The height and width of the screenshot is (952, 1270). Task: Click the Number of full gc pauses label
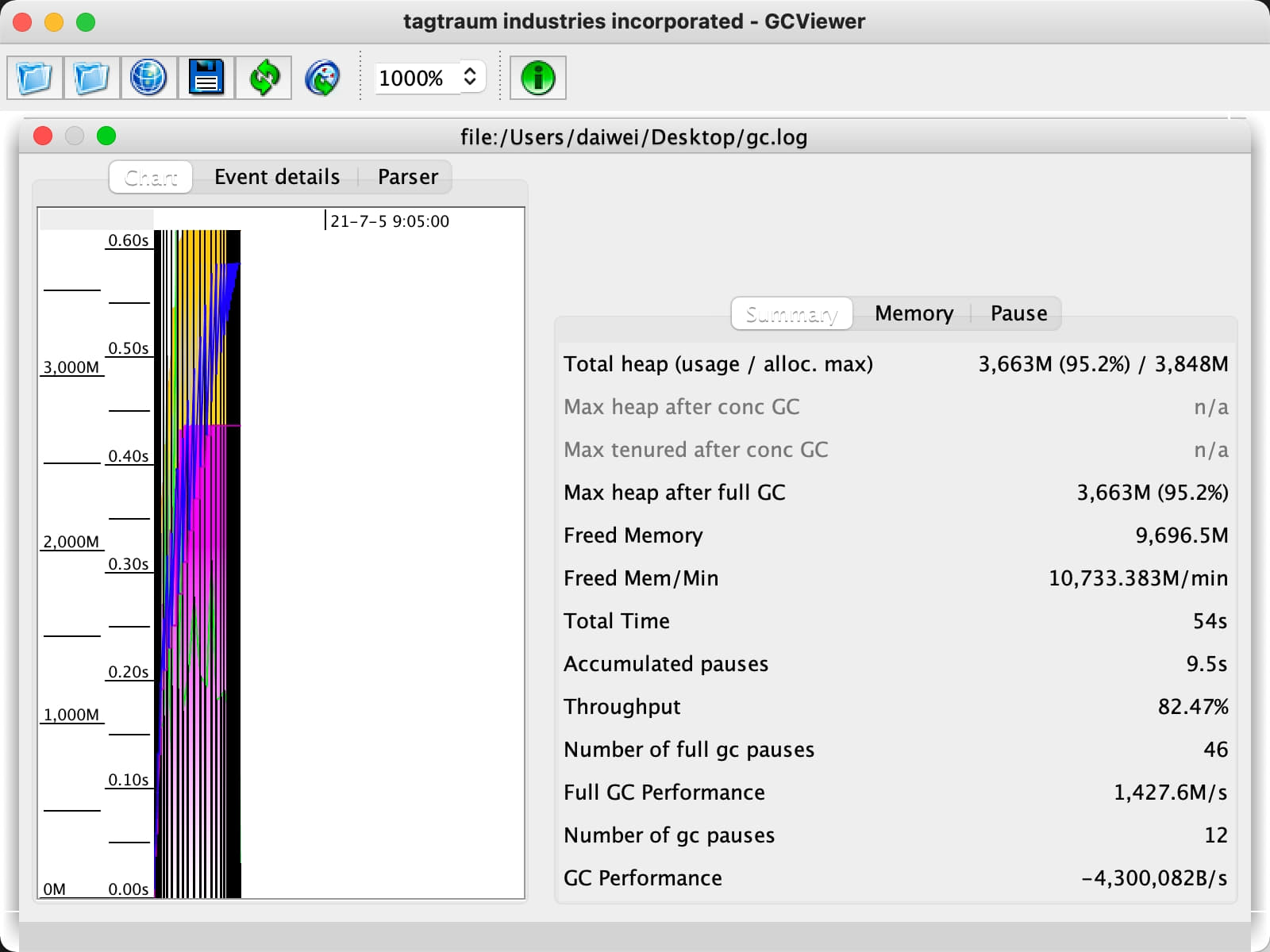tap(689, 750)
